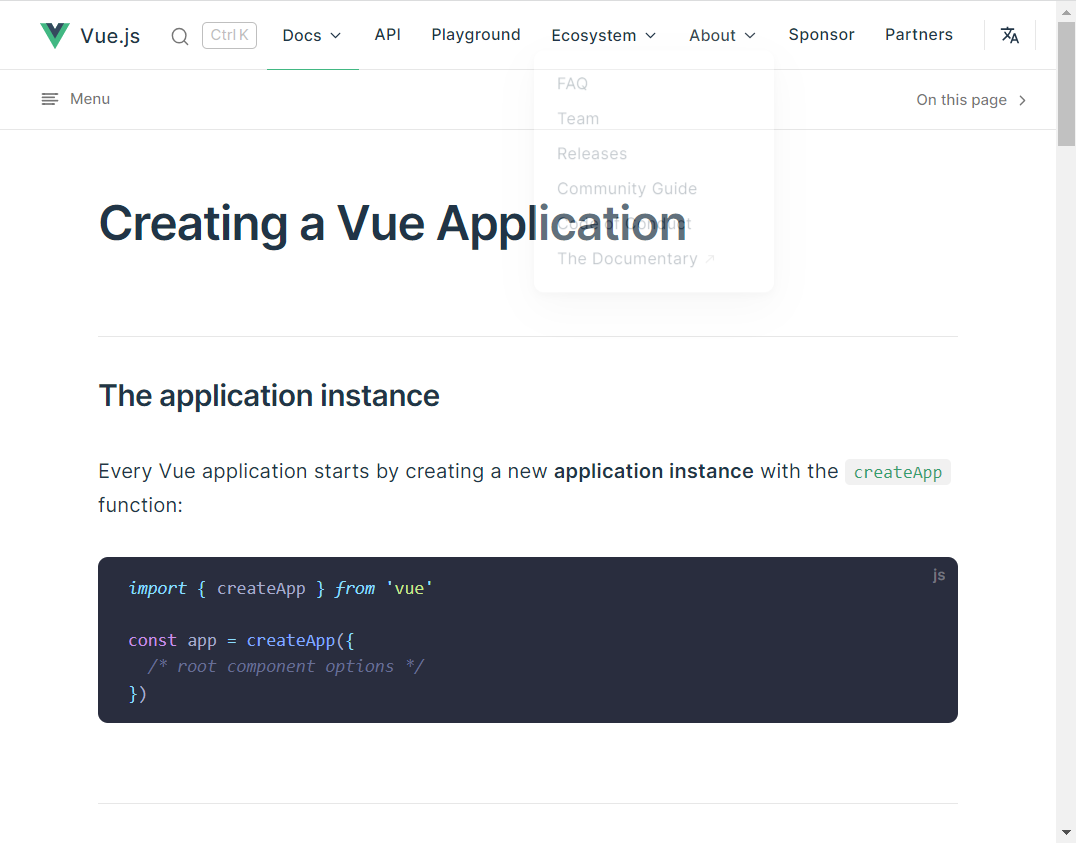Click the vertical scrollbar thumb
Screen dimensions: 1076x843
1066,84
